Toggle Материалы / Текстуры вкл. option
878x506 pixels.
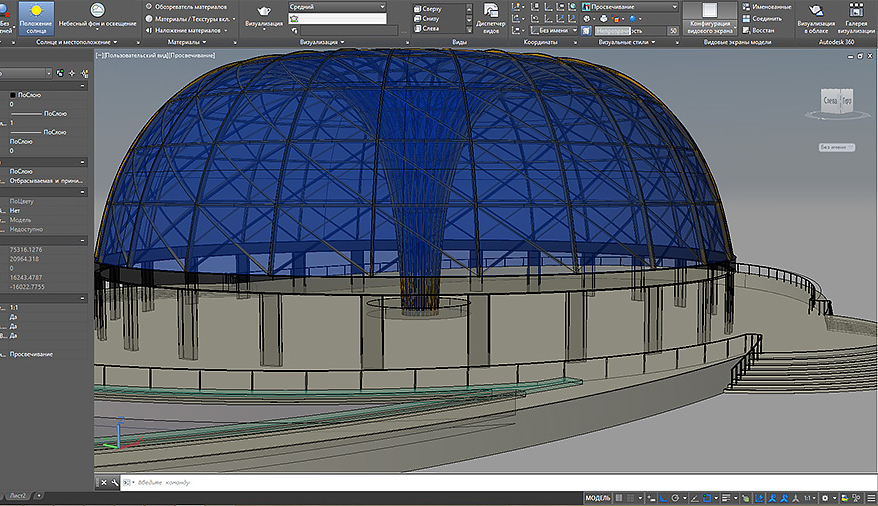[x=190, y=18]
